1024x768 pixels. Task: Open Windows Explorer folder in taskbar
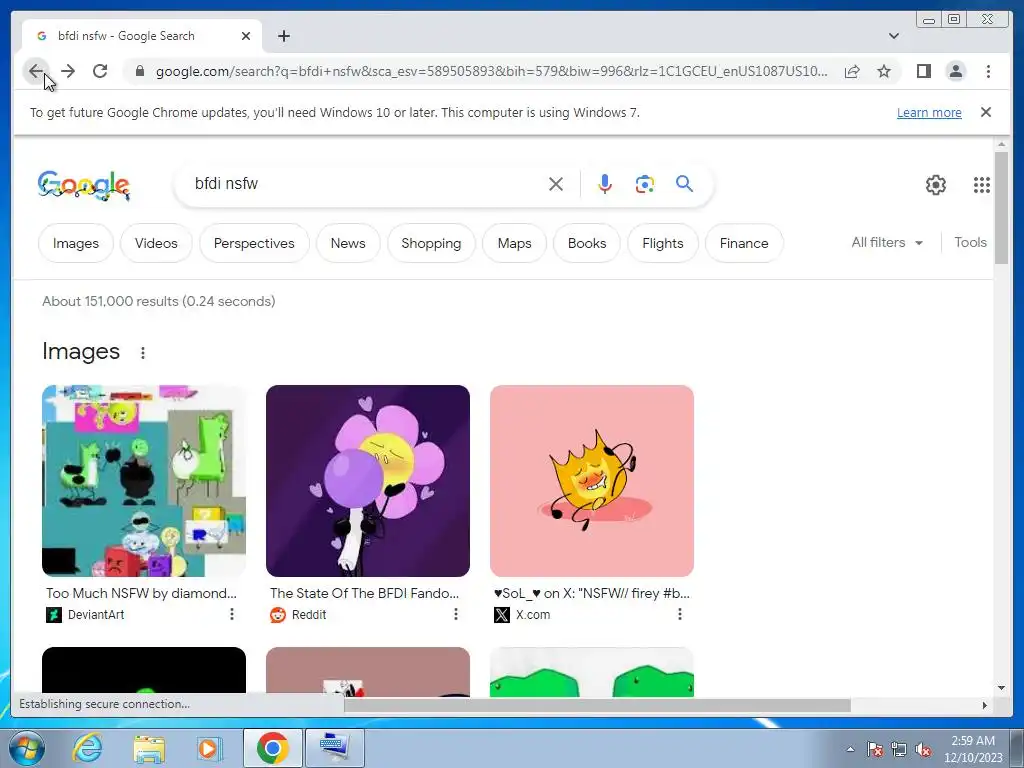click(x=149, y=748)
